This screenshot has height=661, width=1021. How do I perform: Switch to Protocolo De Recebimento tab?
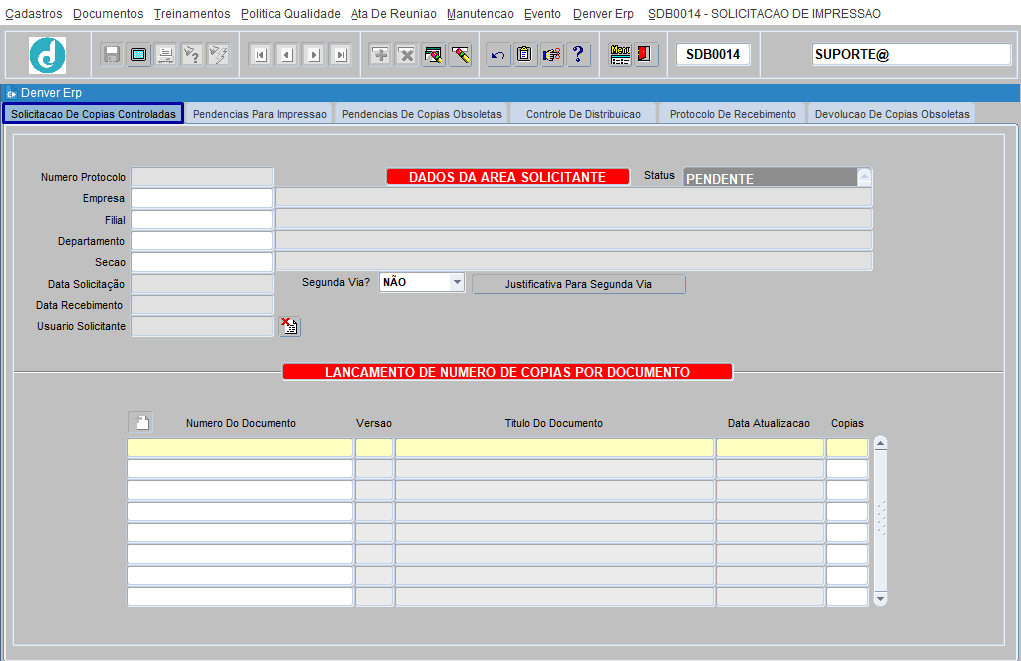[733, 114]
